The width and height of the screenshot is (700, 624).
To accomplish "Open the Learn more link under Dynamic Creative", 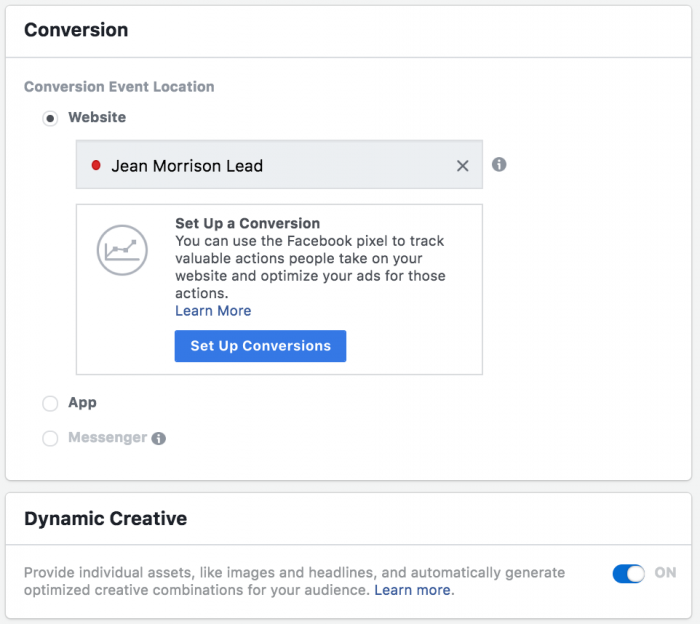I will [412, 590].
